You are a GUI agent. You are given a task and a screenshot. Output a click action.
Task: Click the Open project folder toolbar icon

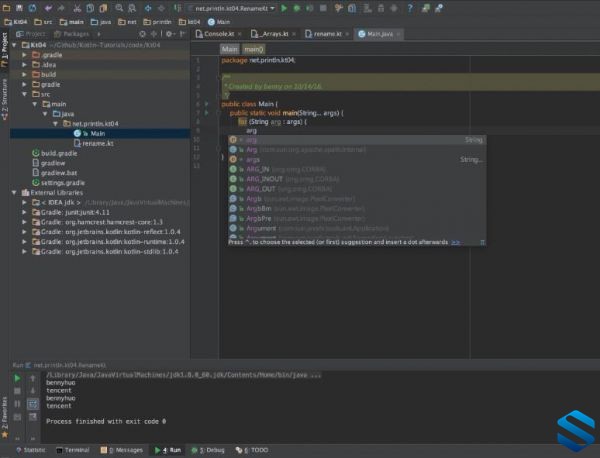tap(7, 8)
